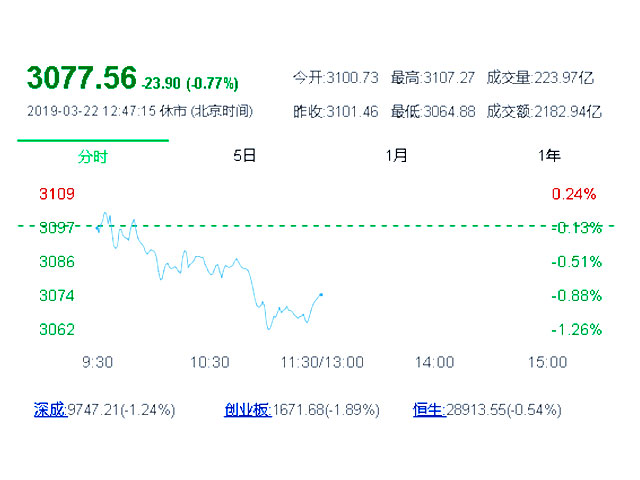Image resolution: width=640 pixels, height=480 pixels.
Task: Select the 分时 intraday tab
Action: tap(93, 155)
